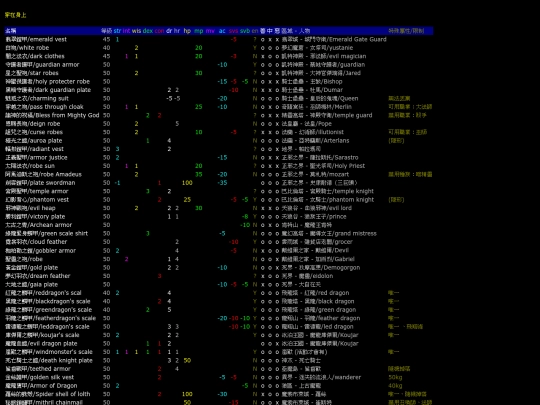Click the 'con' column header
Viewport: 540px width, 405px height.
pos(159,31)
